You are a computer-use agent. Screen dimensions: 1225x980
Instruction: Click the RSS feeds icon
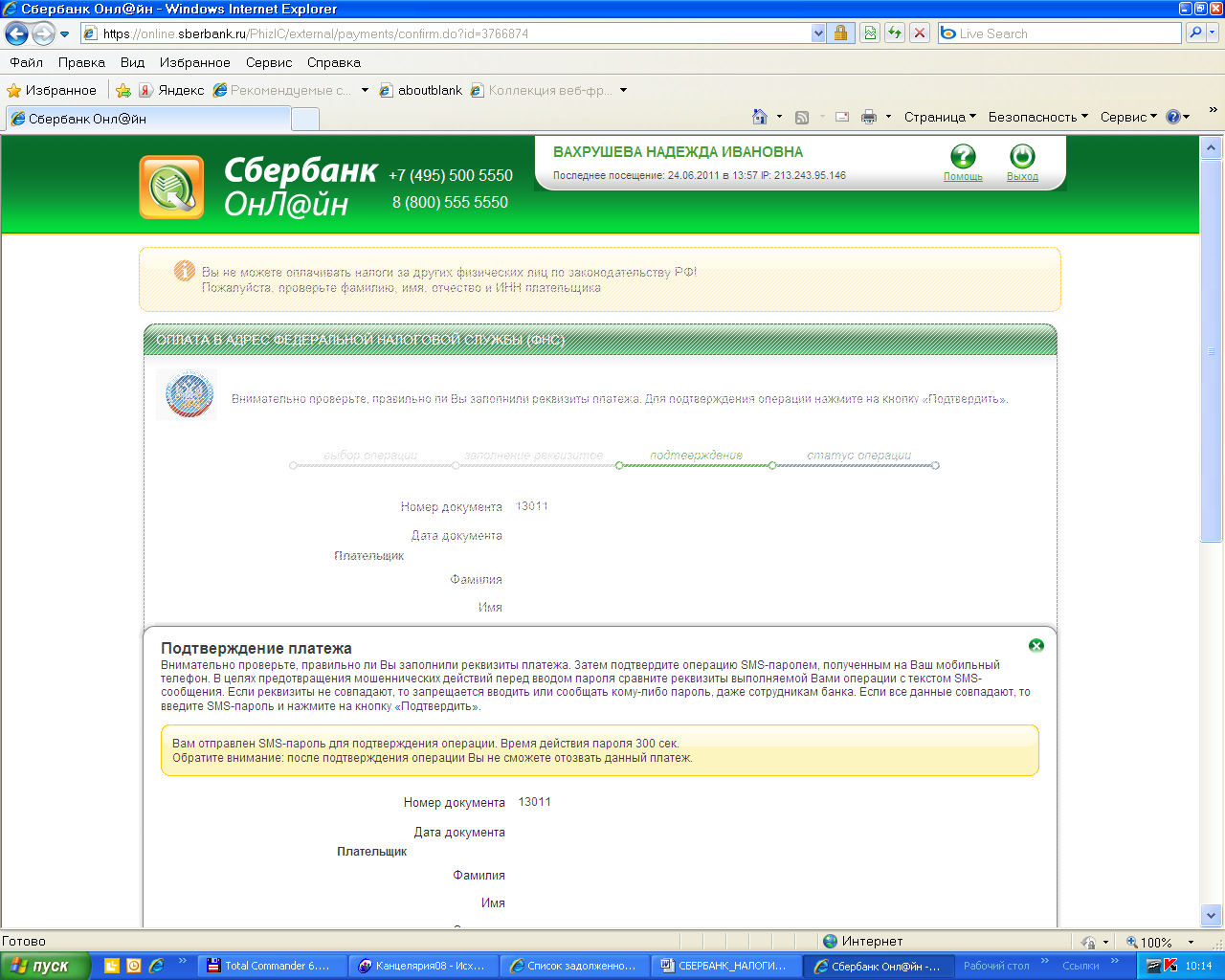[802, 117]
